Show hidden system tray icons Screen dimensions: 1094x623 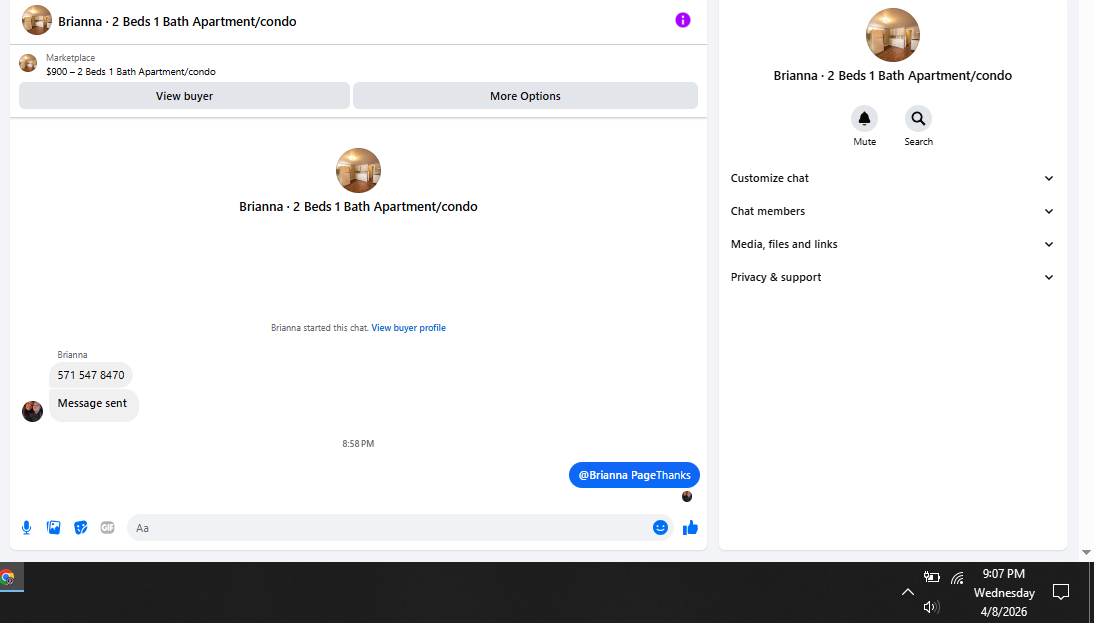coord(907,592)
